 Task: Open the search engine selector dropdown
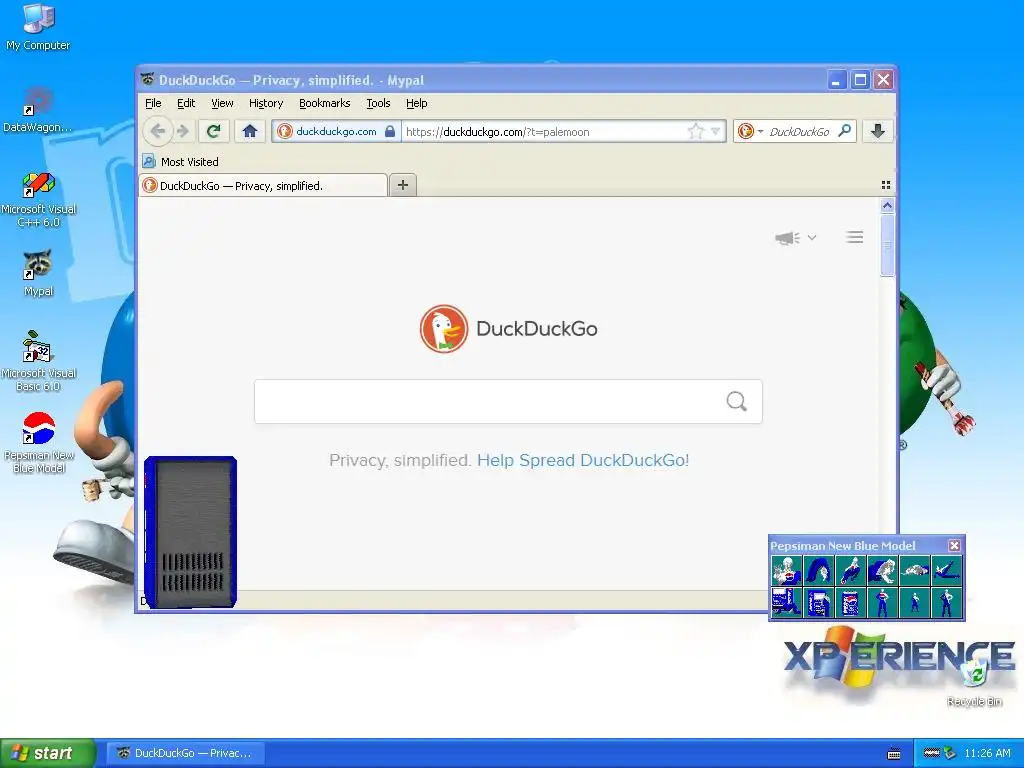(750, 131)
